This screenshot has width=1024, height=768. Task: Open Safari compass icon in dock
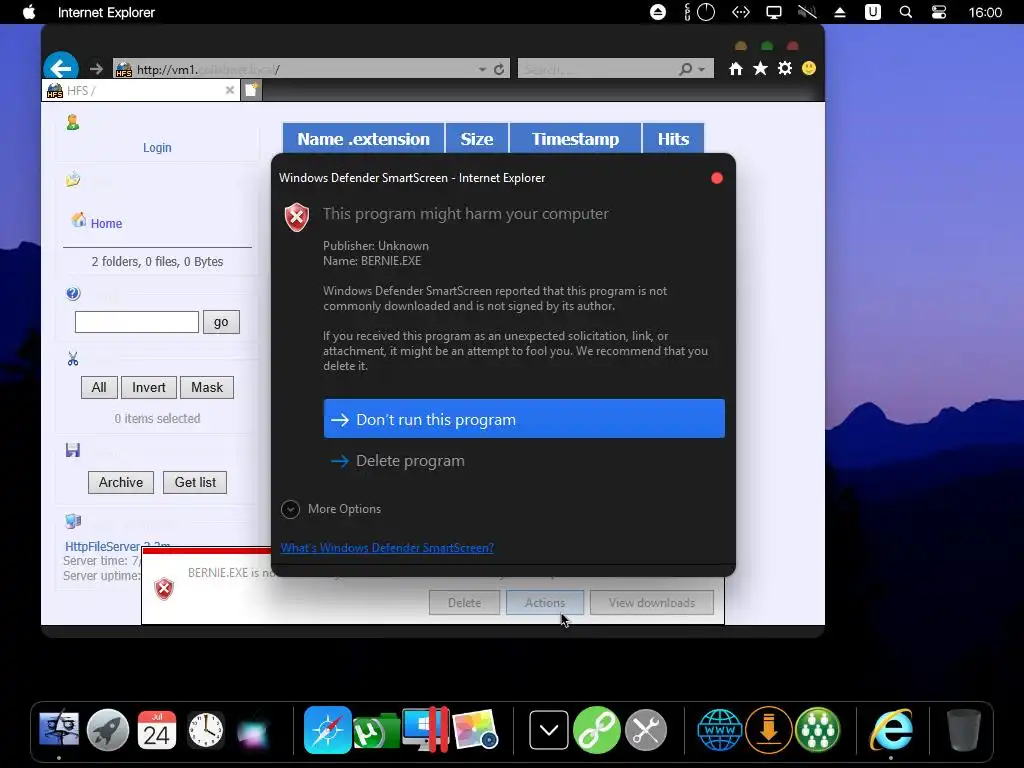point(327,729)
